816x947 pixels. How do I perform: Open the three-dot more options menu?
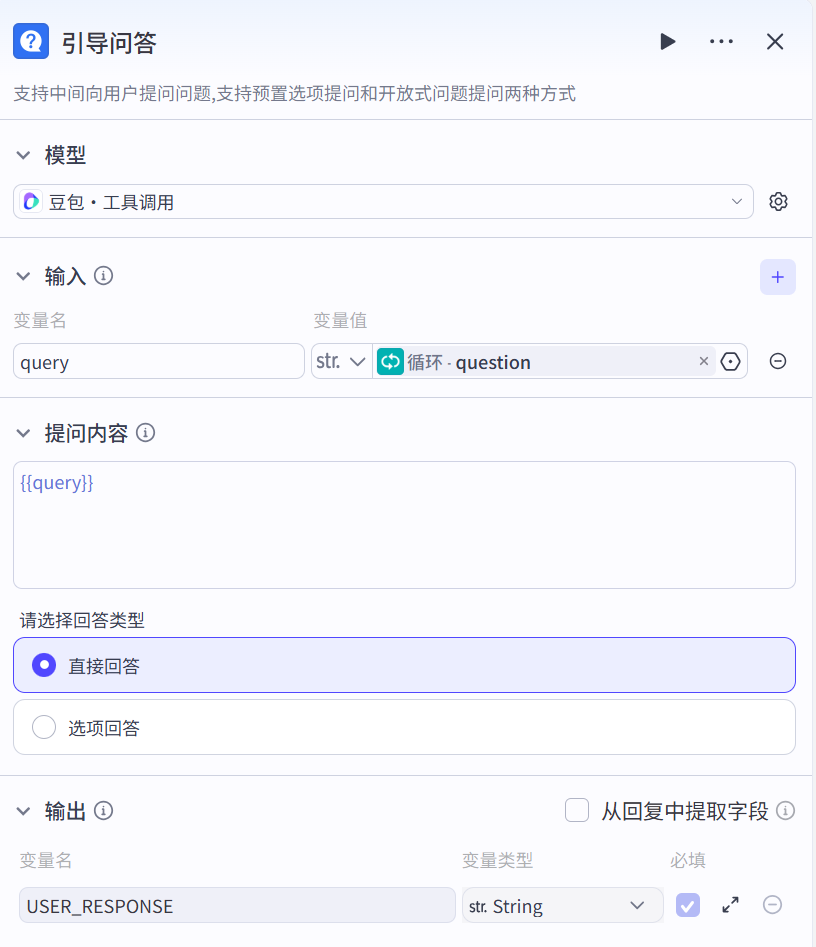(x=721, y=41)
